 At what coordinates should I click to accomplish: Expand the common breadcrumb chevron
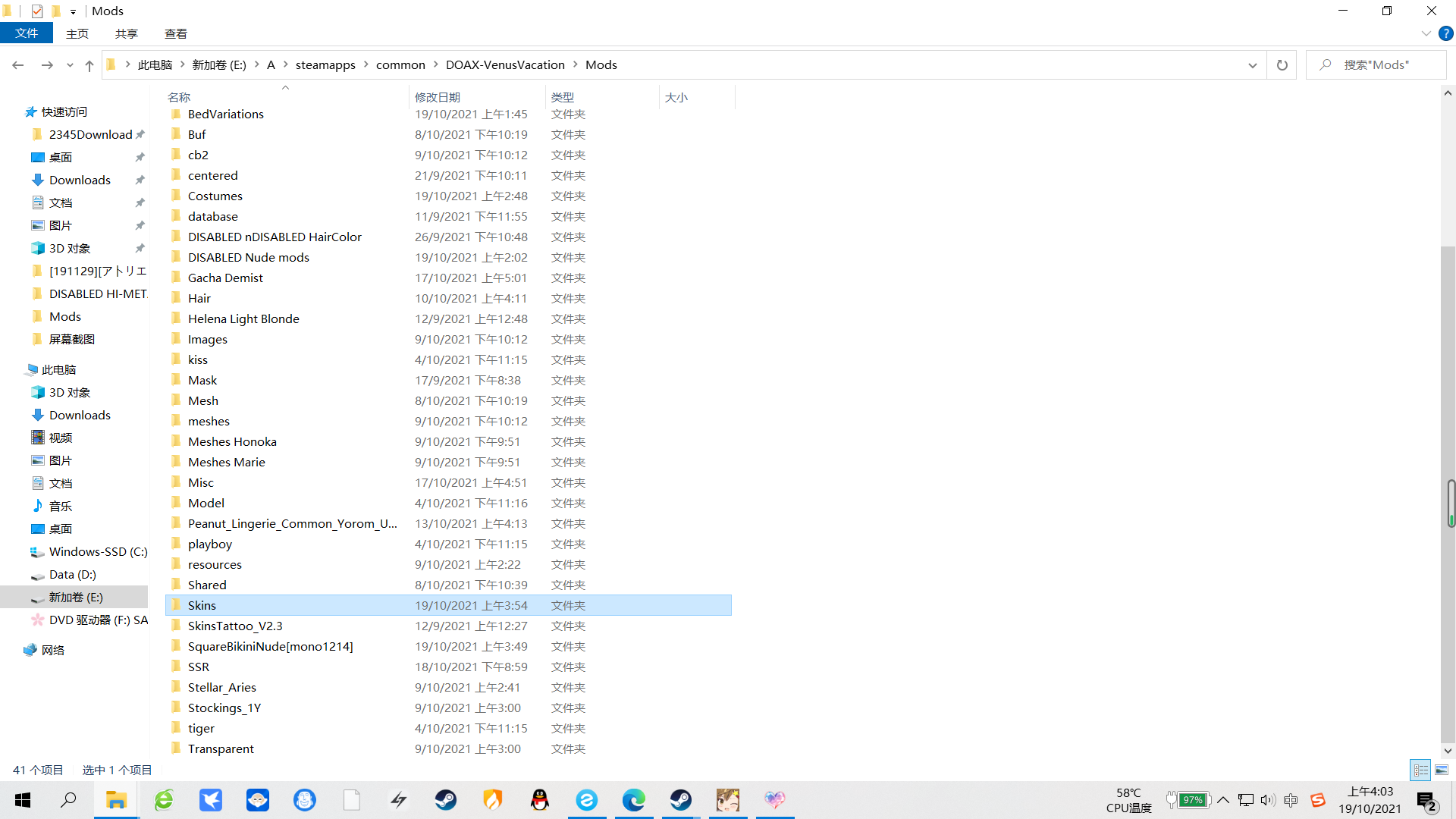pyautogui.click(x=436, y=64)
